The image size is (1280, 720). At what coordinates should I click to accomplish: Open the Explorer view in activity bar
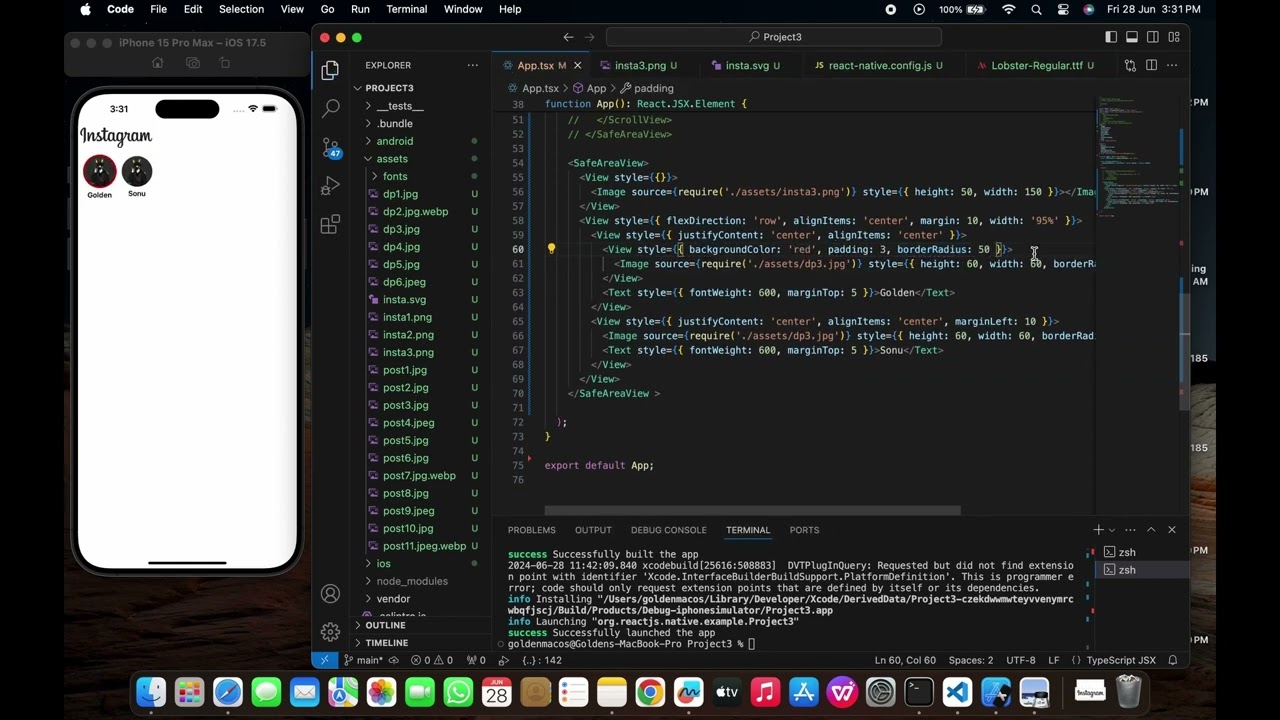coord(330,70)
